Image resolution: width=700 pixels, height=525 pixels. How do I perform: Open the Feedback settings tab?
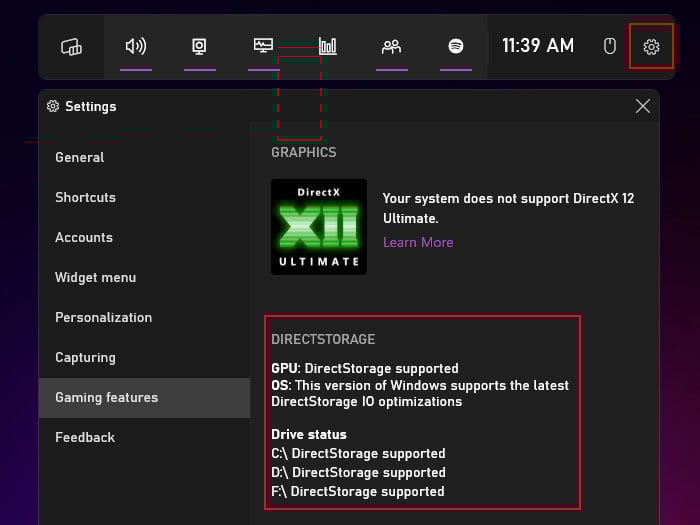[x=145, y=438]
